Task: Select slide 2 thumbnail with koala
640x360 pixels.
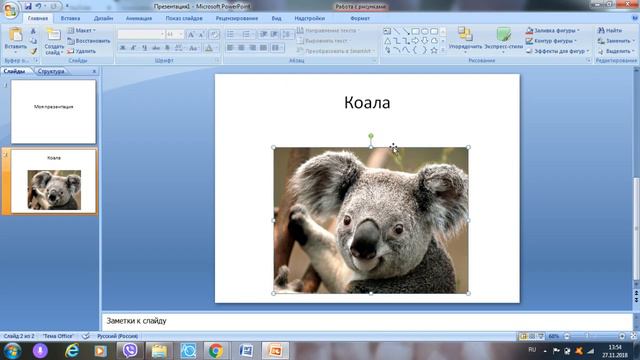Action: point(53,181)
